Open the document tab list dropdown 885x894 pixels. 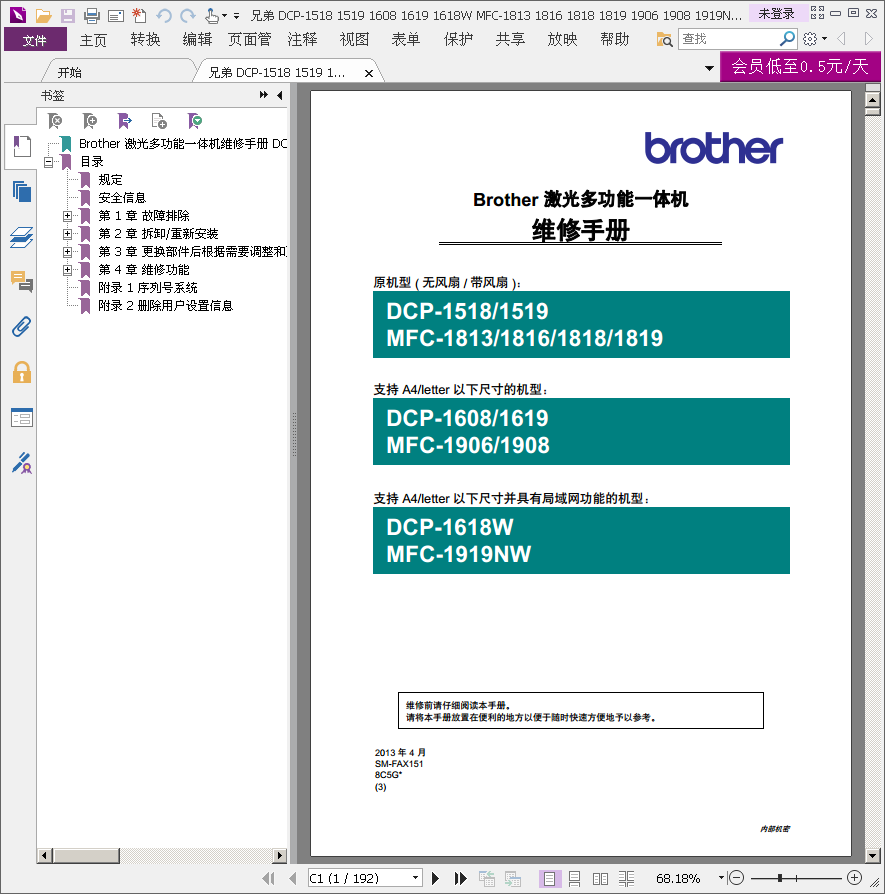709,68
